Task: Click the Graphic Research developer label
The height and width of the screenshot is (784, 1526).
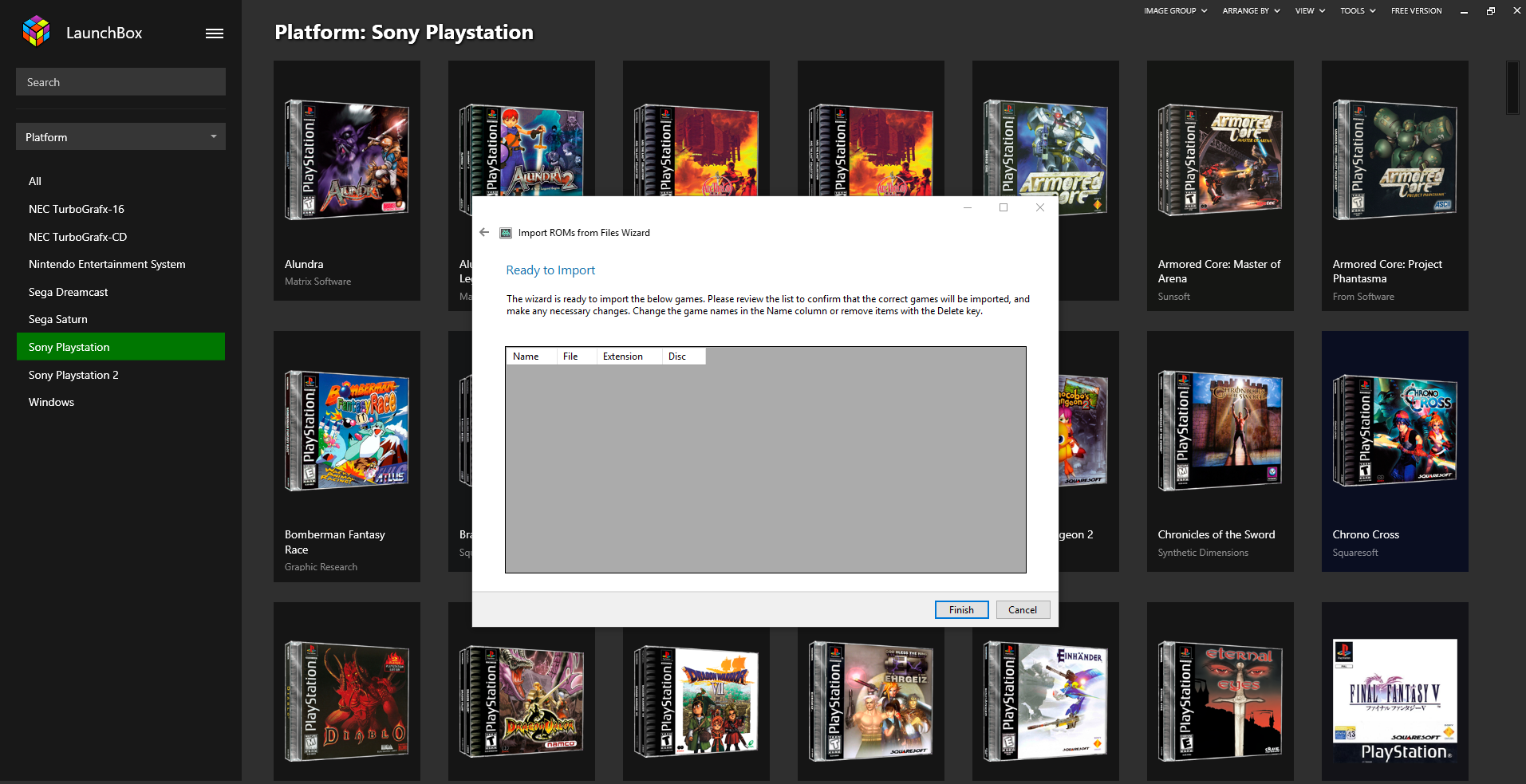Action: (x=321, y=567)
